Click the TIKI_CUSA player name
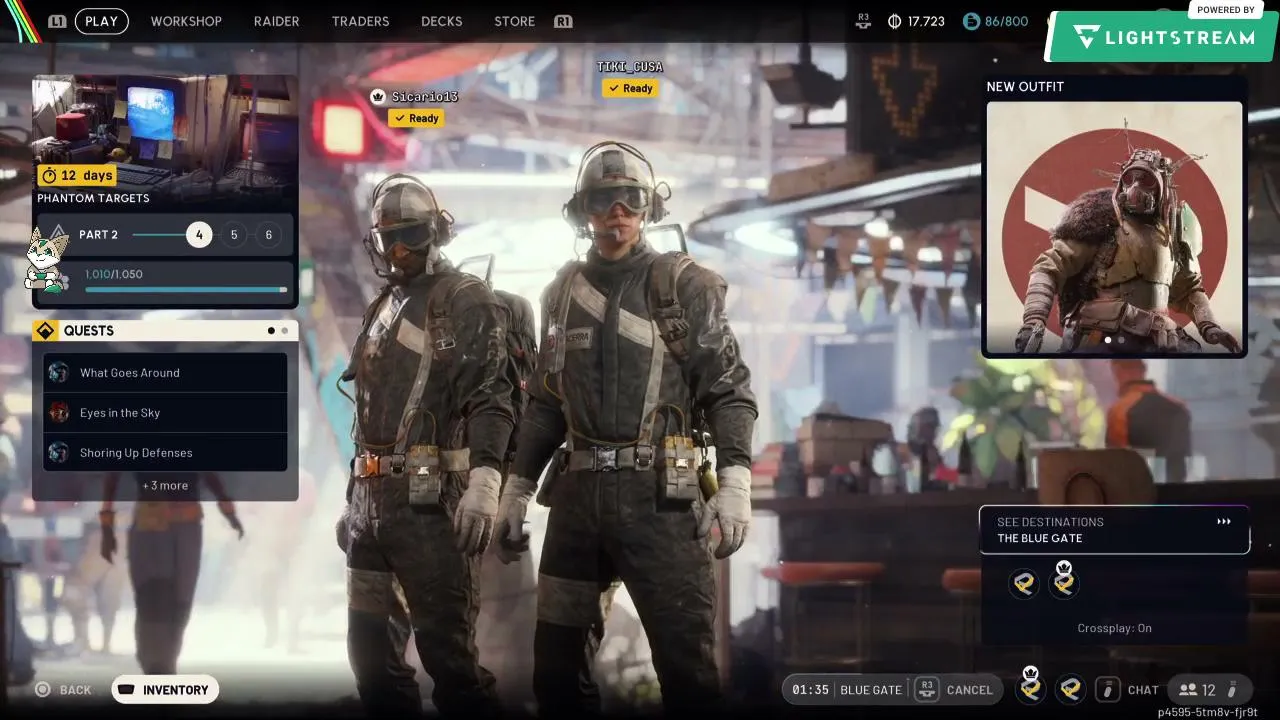The image size is (1280, 720). click(630, 67)
